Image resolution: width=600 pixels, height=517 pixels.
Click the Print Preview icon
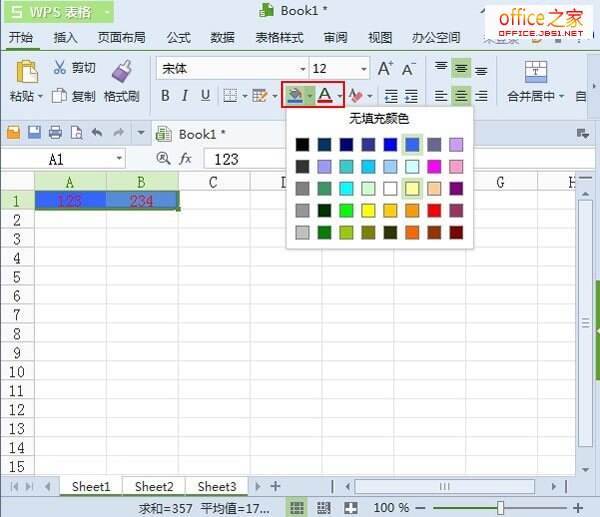click(77, 133)
